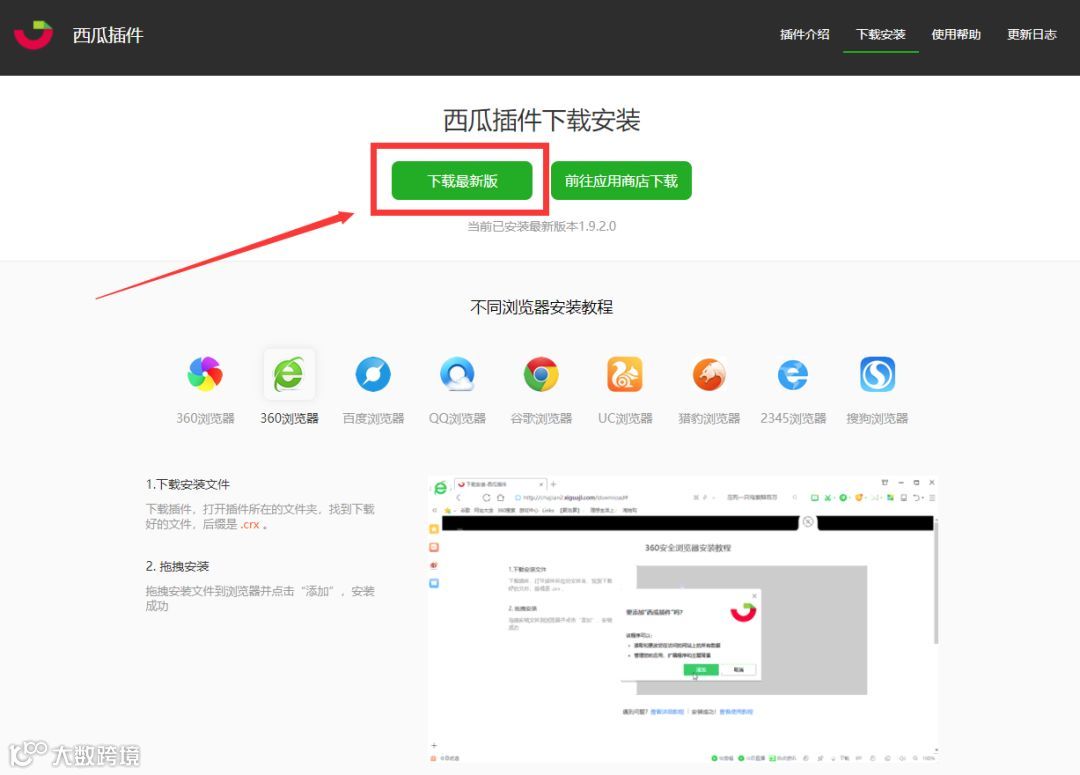
Task: Switch to the 下载安装 nav tab
Action: click(880, 34)
